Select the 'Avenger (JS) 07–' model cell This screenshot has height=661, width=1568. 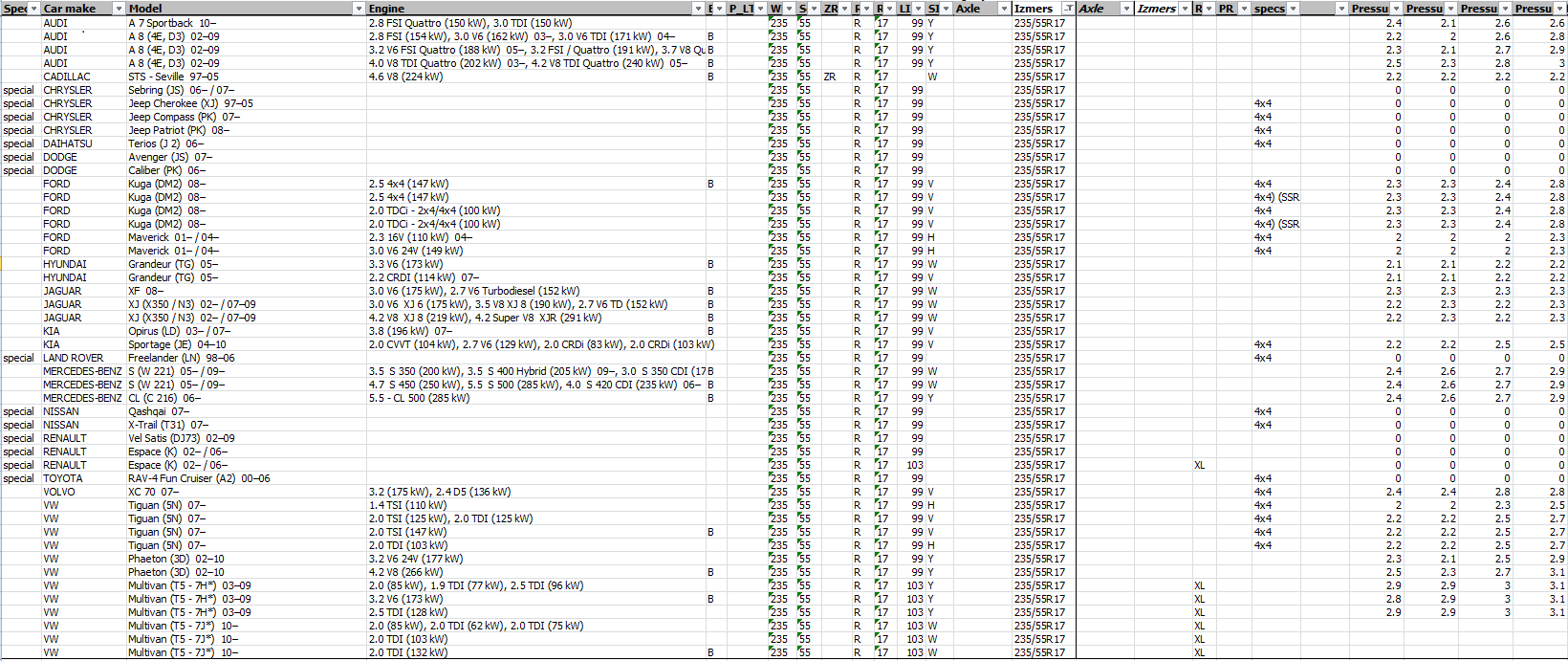pos(246,157)
